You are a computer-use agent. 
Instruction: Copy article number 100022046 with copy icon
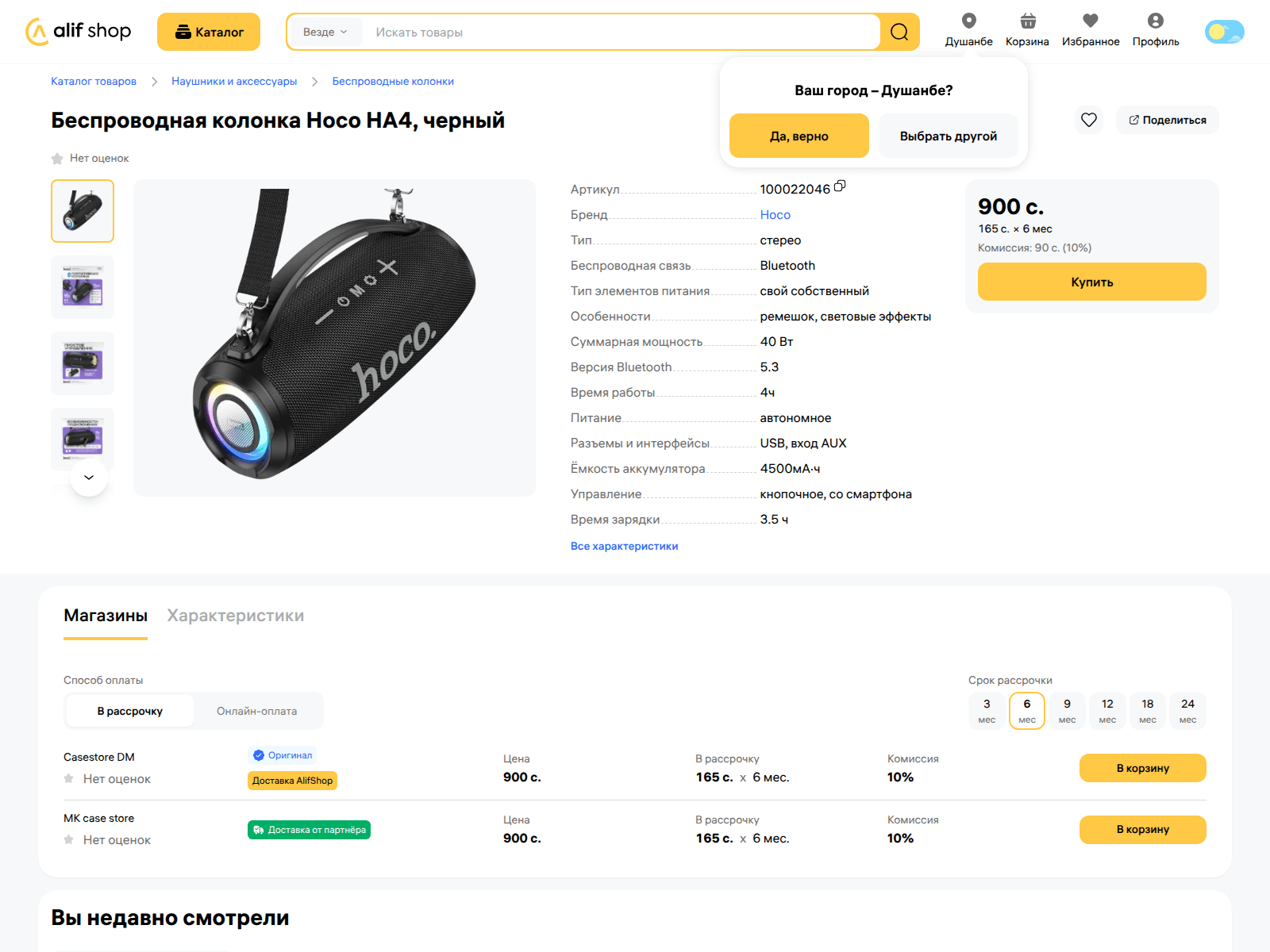pyautogui.click(x=841, y=187)
